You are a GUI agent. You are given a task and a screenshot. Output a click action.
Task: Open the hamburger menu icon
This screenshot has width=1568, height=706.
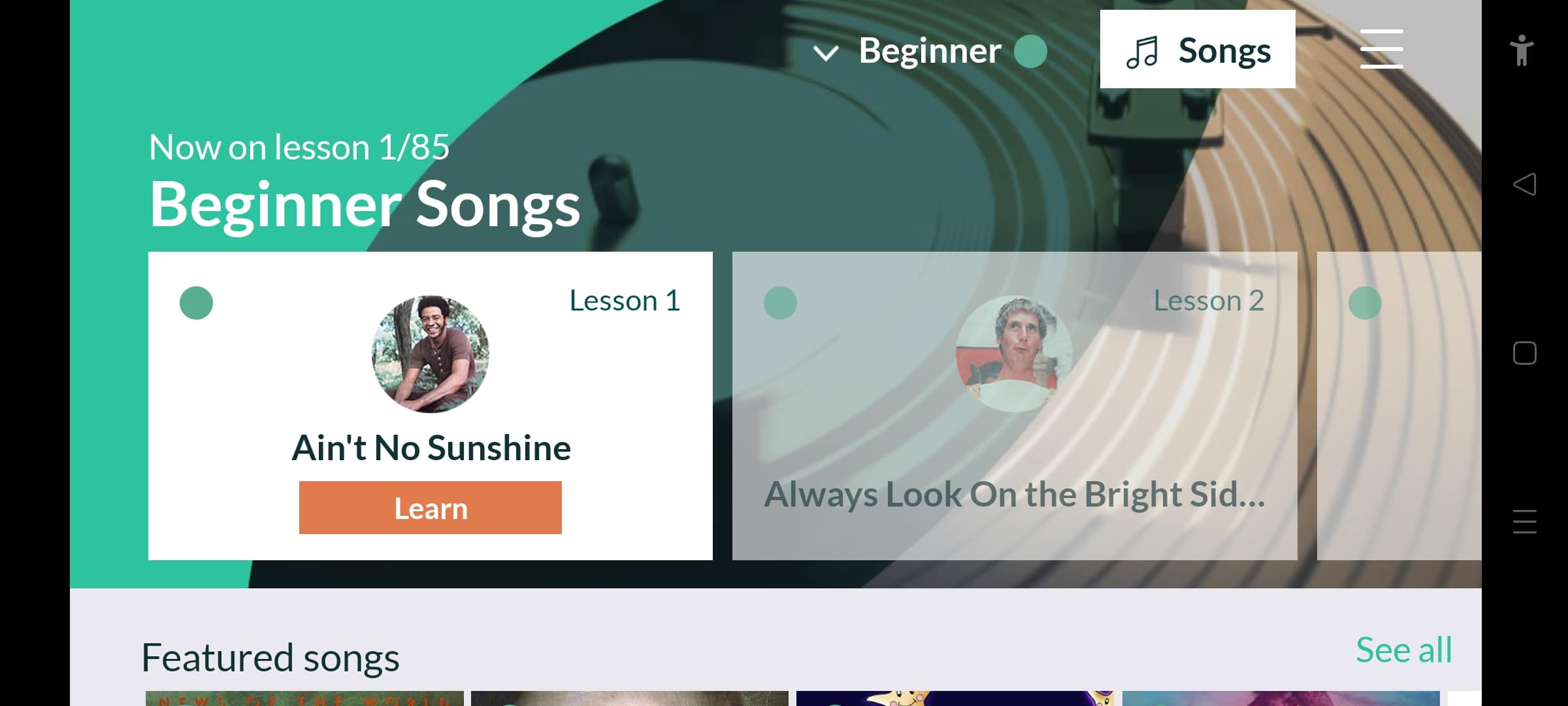[1381, 49]
